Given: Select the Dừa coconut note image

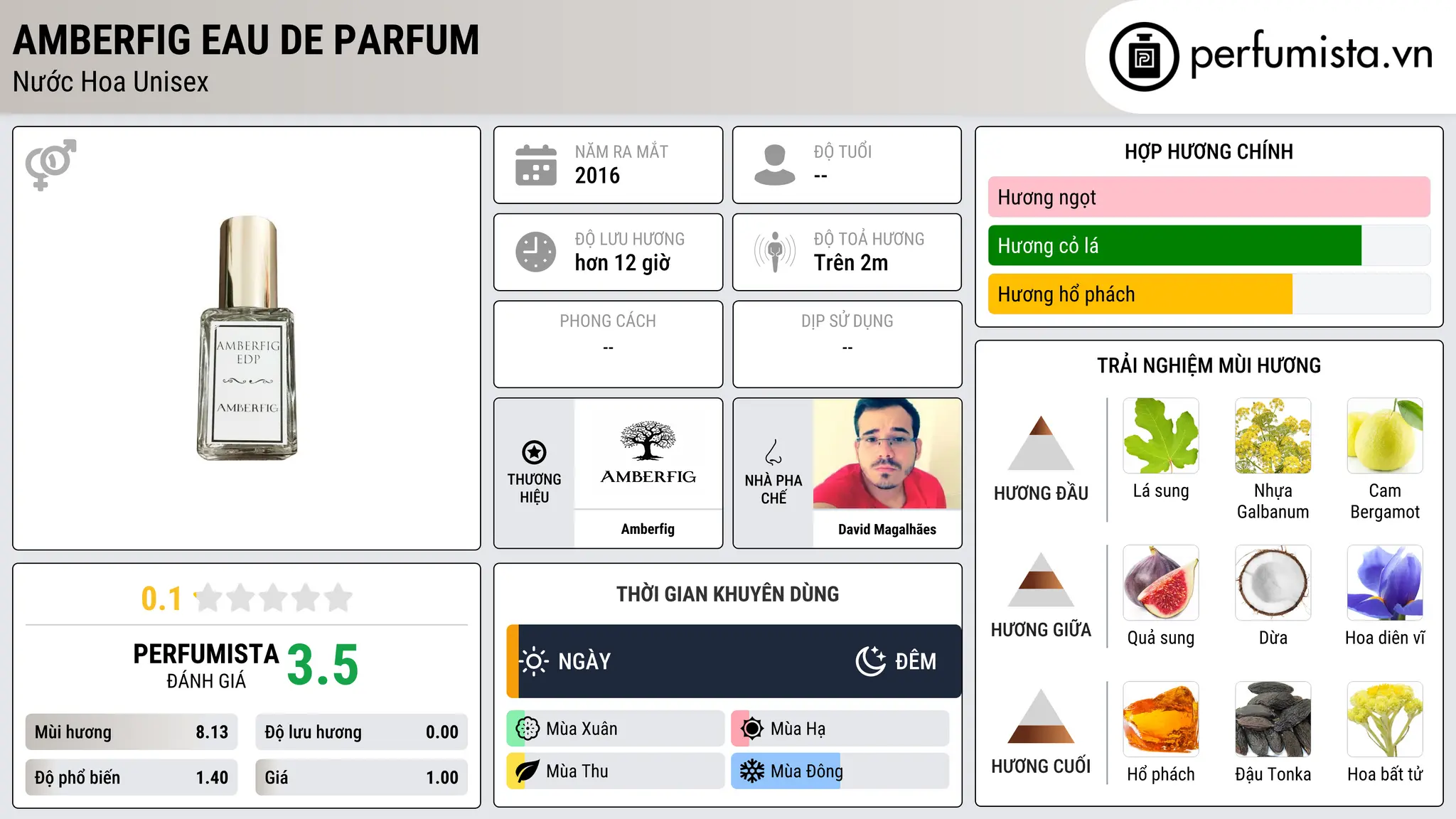Looking at the screenshot, I should [x=1273, y=583].
